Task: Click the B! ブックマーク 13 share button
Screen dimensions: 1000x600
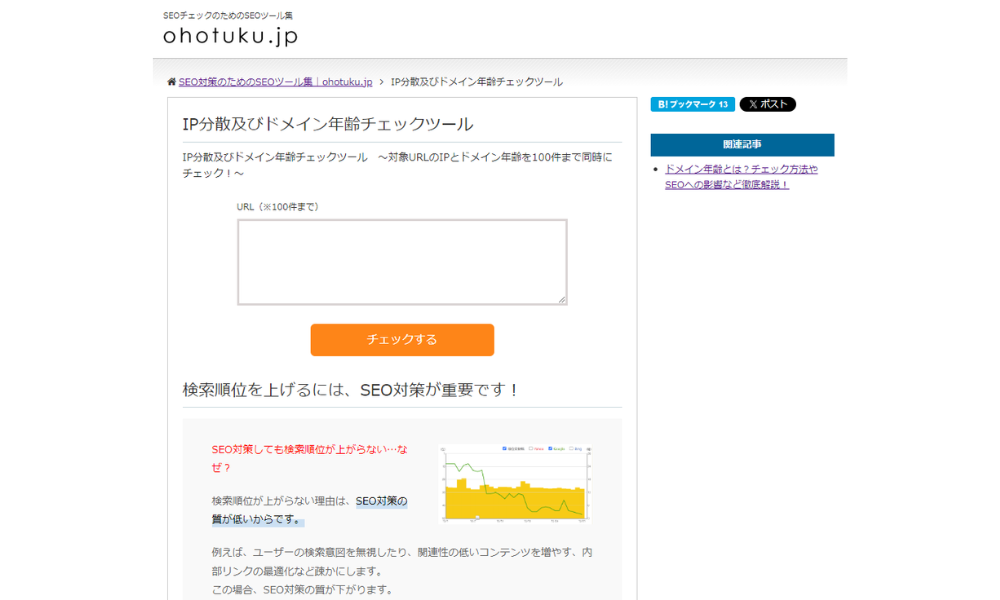Action: [x=691, y=104]
